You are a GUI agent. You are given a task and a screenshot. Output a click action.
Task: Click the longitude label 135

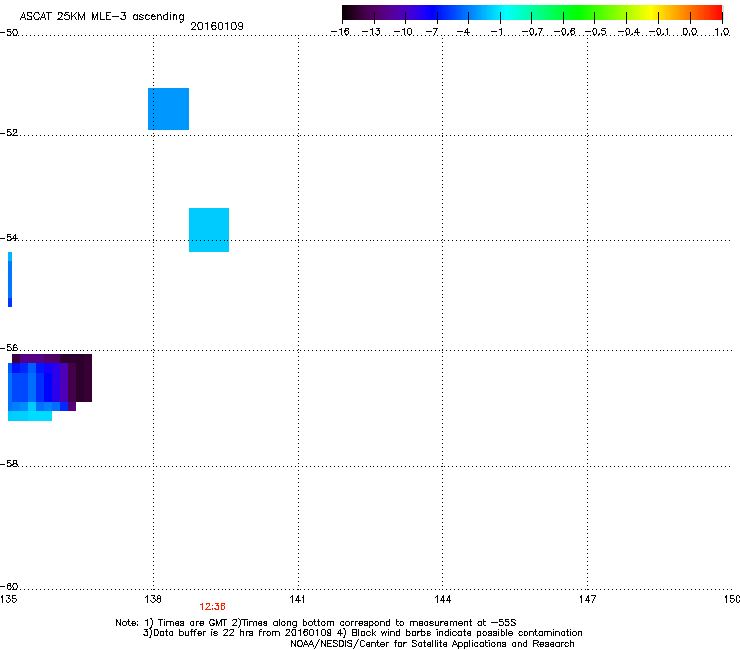point(8,599)
